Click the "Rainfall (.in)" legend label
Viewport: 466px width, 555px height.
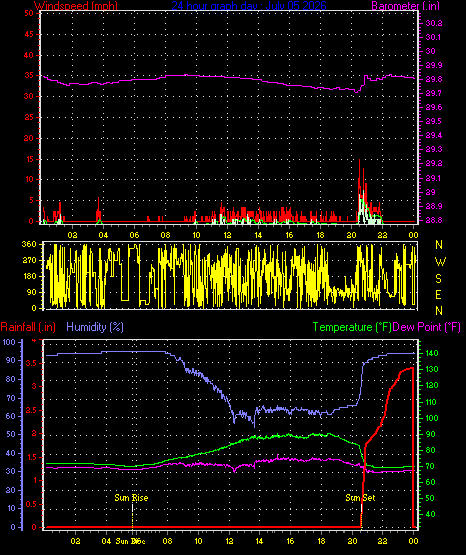click(x=28, y=327)
